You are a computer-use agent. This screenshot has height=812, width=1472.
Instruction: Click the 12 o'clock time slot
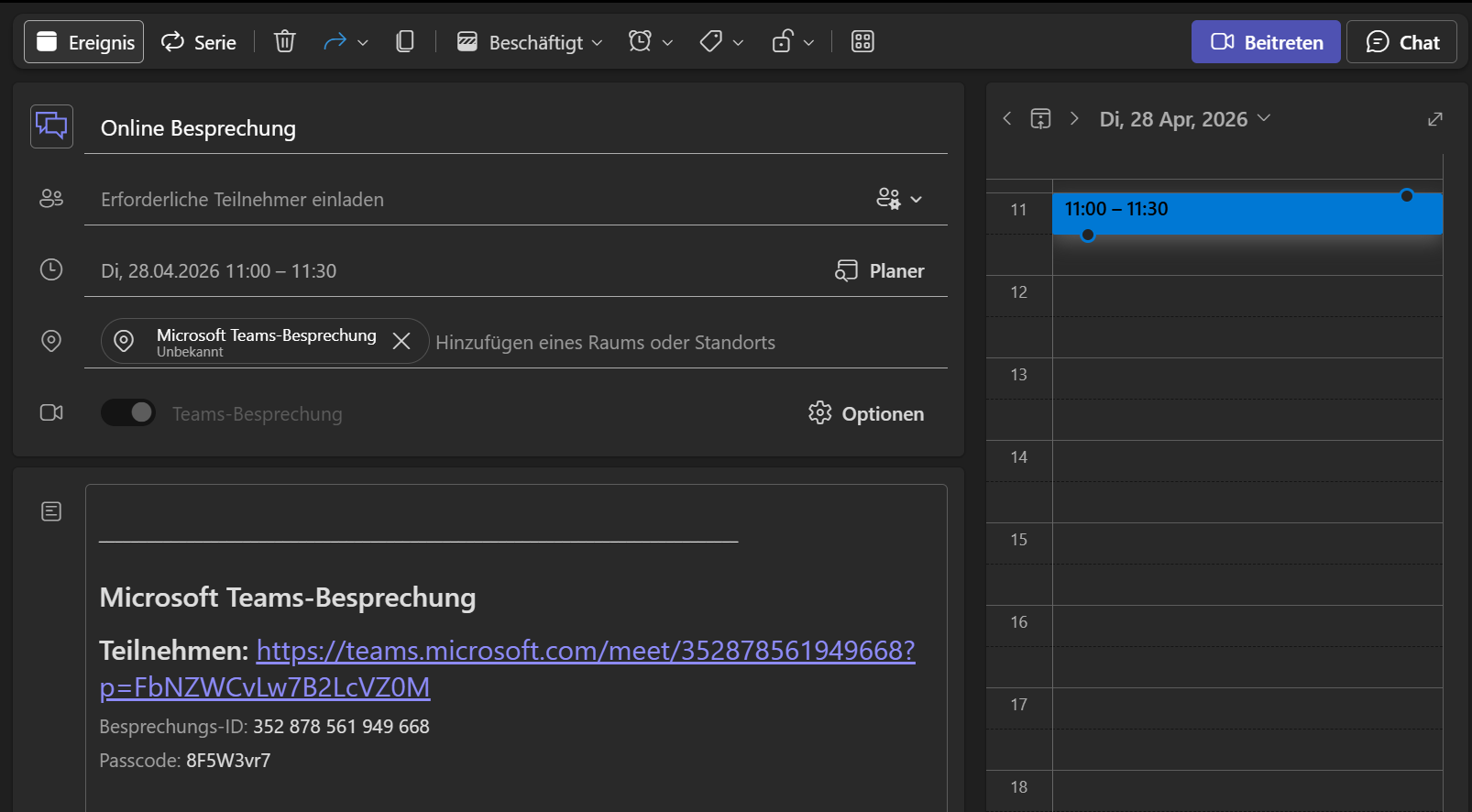(1247, 296)
